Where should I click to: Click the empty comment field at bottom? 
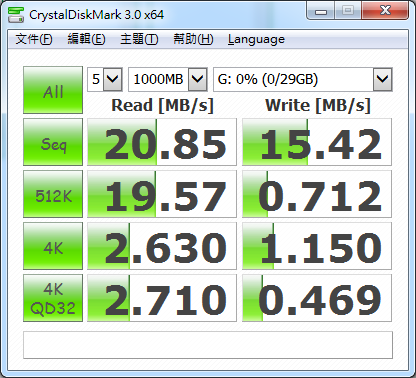tap(208, 345)
